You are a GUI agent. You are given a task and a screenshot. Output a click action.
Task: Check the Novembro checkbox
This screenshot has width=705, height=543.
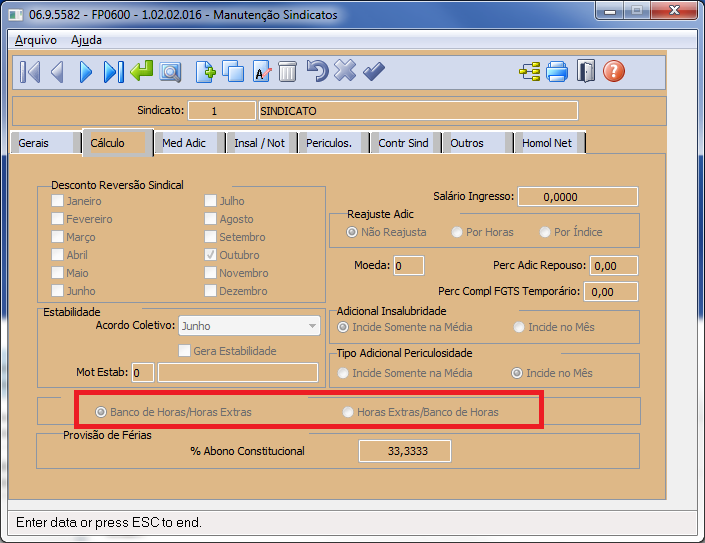tap(210, 272)
